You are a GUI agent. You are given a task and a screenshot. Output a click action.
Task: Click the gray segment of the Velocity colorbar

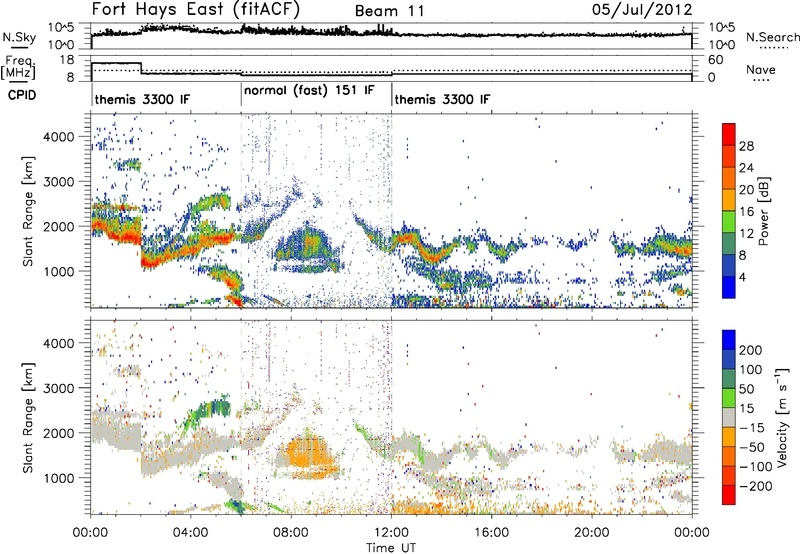coord(729,417)
